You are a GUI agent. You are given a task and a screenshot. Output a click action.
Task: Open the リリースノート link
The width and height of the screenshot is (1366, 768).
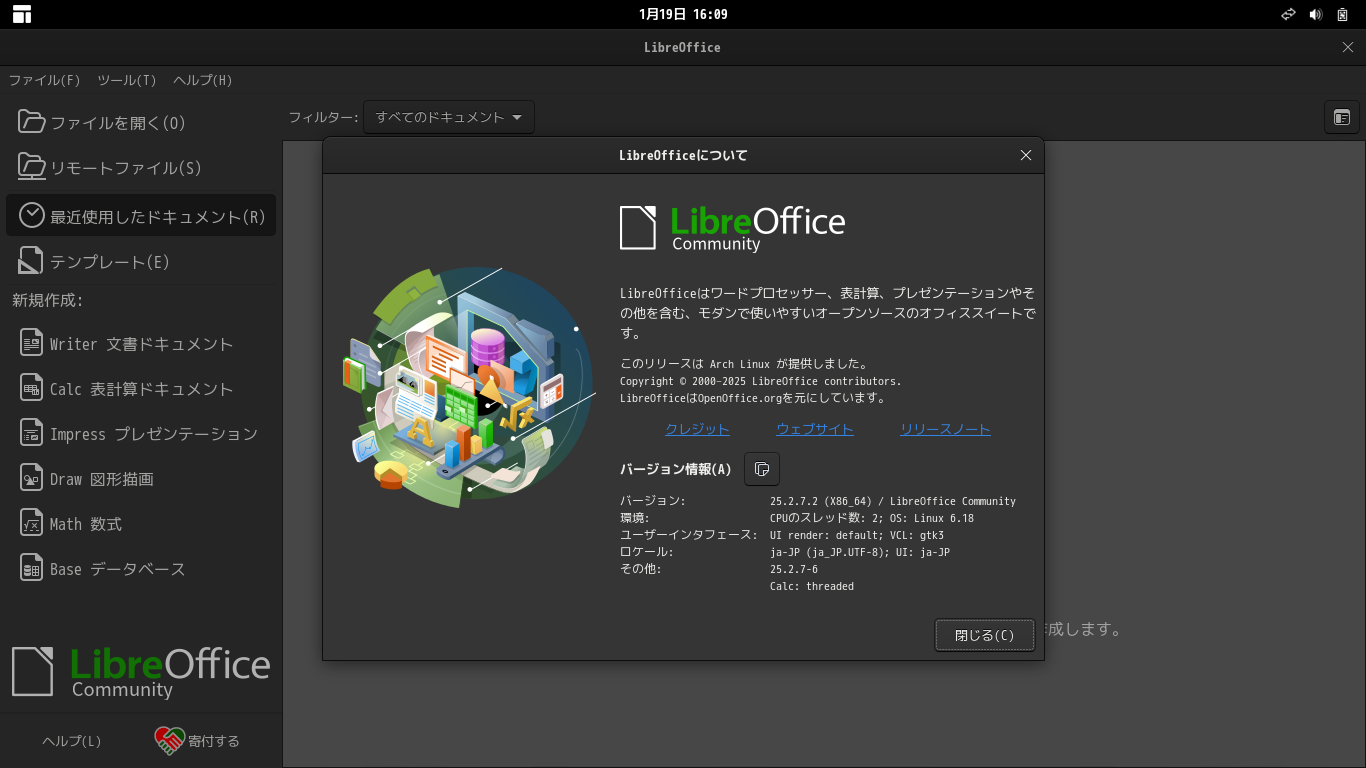click(945, 429)
